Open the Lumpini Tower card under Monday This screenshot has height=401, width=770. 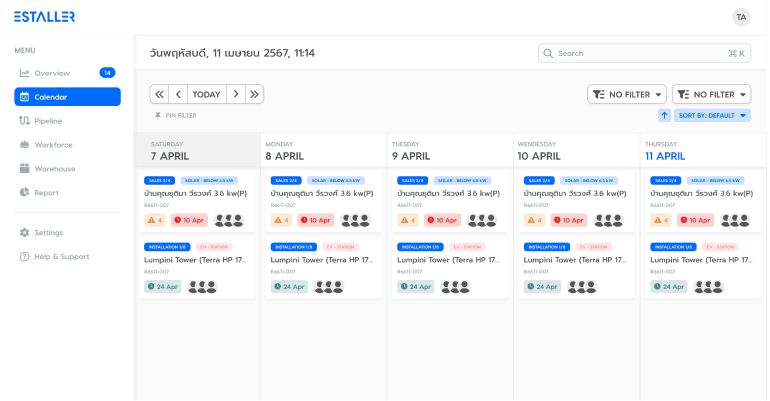click(x=322, y=259)
